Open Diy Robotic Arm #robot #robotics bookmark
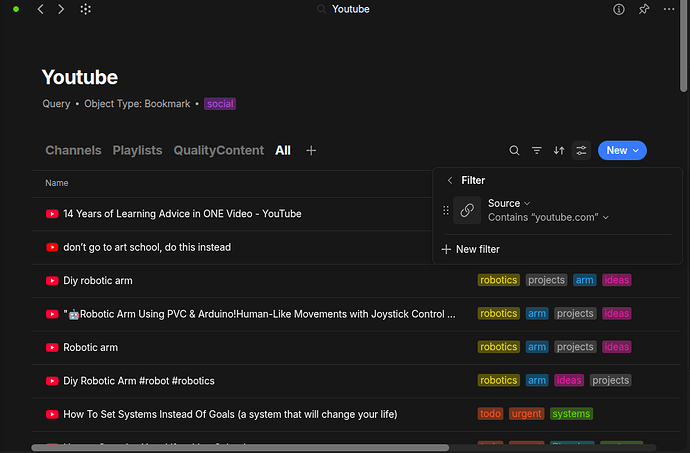The image size is (690, 453). click(139, 381)
